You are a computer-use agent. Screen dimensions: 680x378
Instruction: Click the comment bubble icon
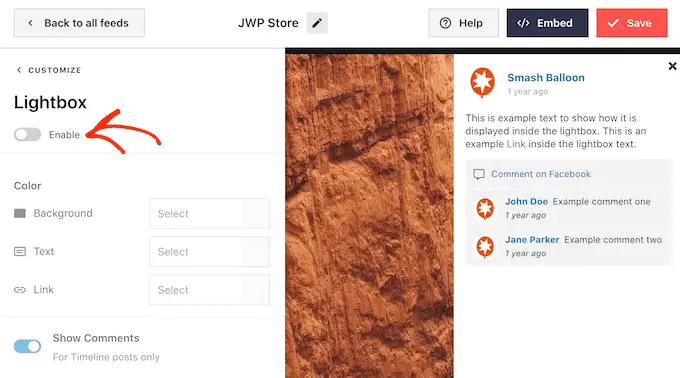point(479,174)
